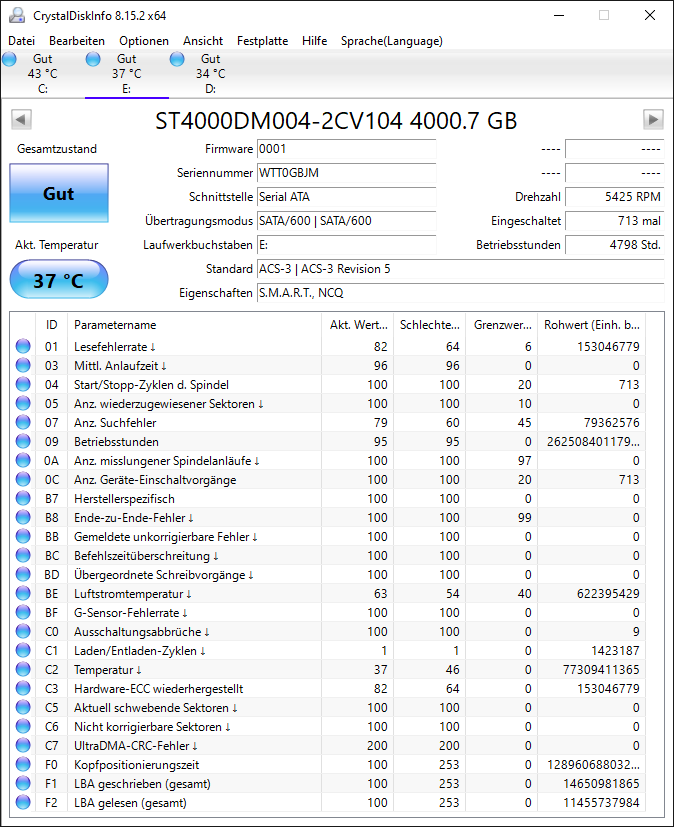The width and height of the screenshot is (674, 827).
Task: Select the health indicator icon for drive D:
Action: (x=177, y=59)
